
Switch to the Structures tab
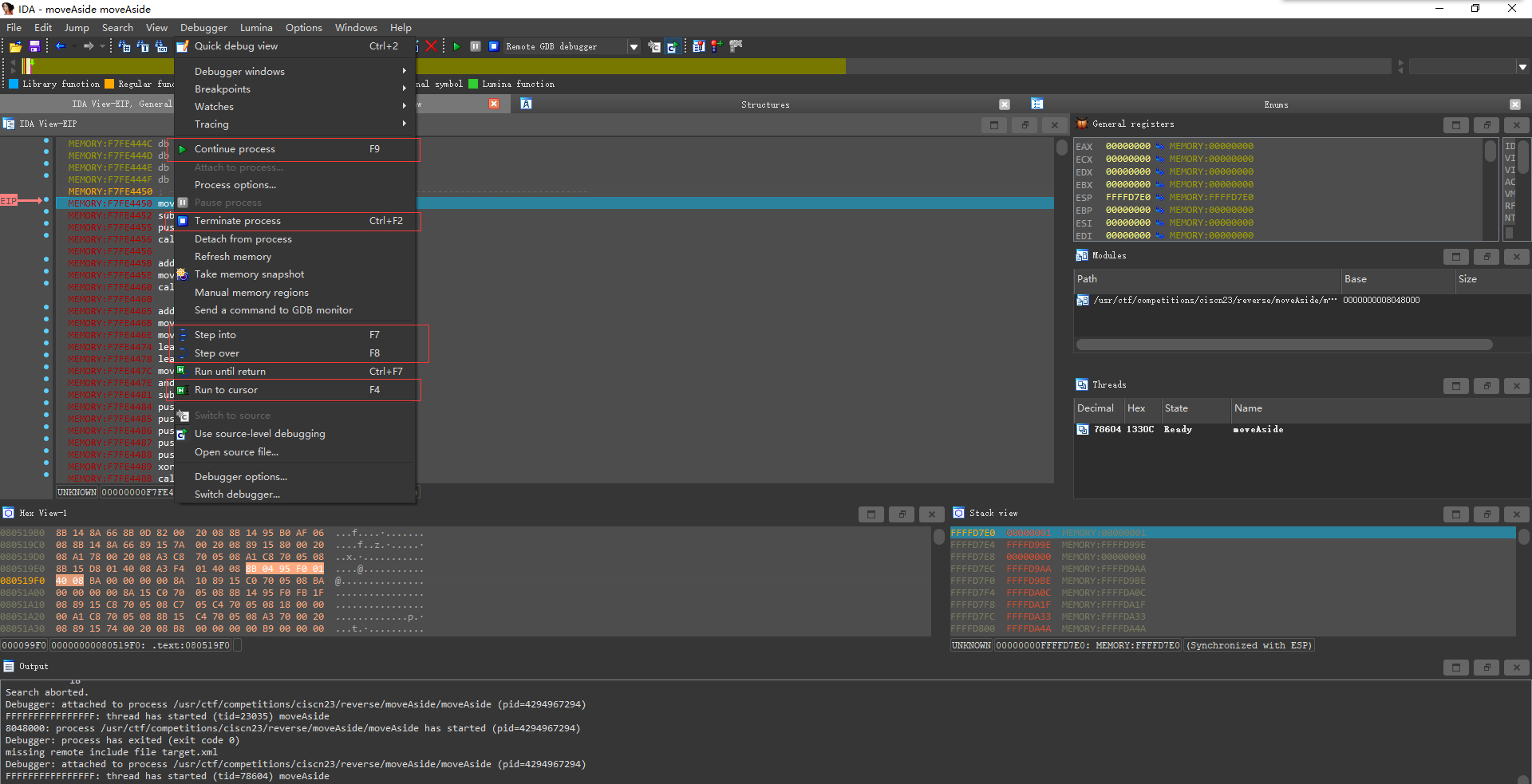pos(764,104)
